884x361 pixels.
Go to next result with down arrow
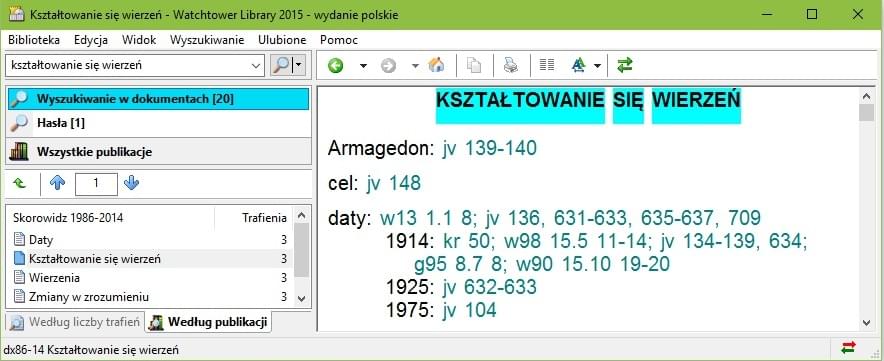point(131,183)
